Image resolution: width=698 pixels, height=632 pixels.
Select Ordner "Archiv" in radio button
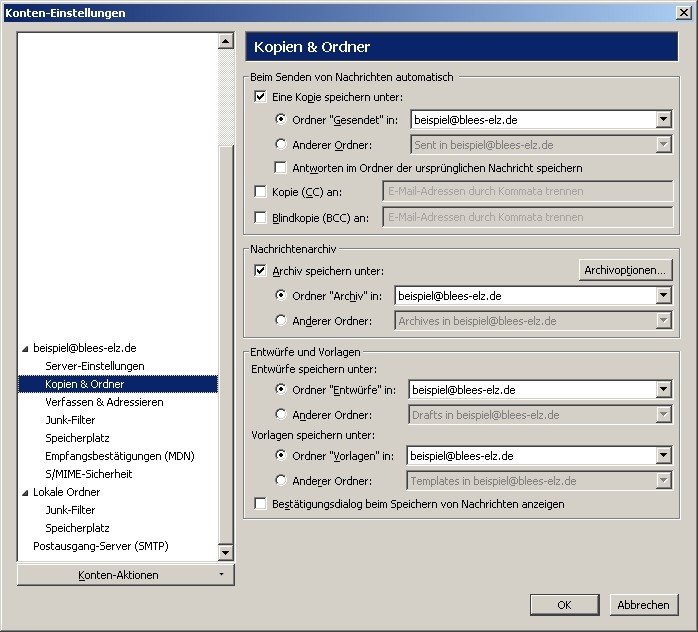[x=280, y=295]
